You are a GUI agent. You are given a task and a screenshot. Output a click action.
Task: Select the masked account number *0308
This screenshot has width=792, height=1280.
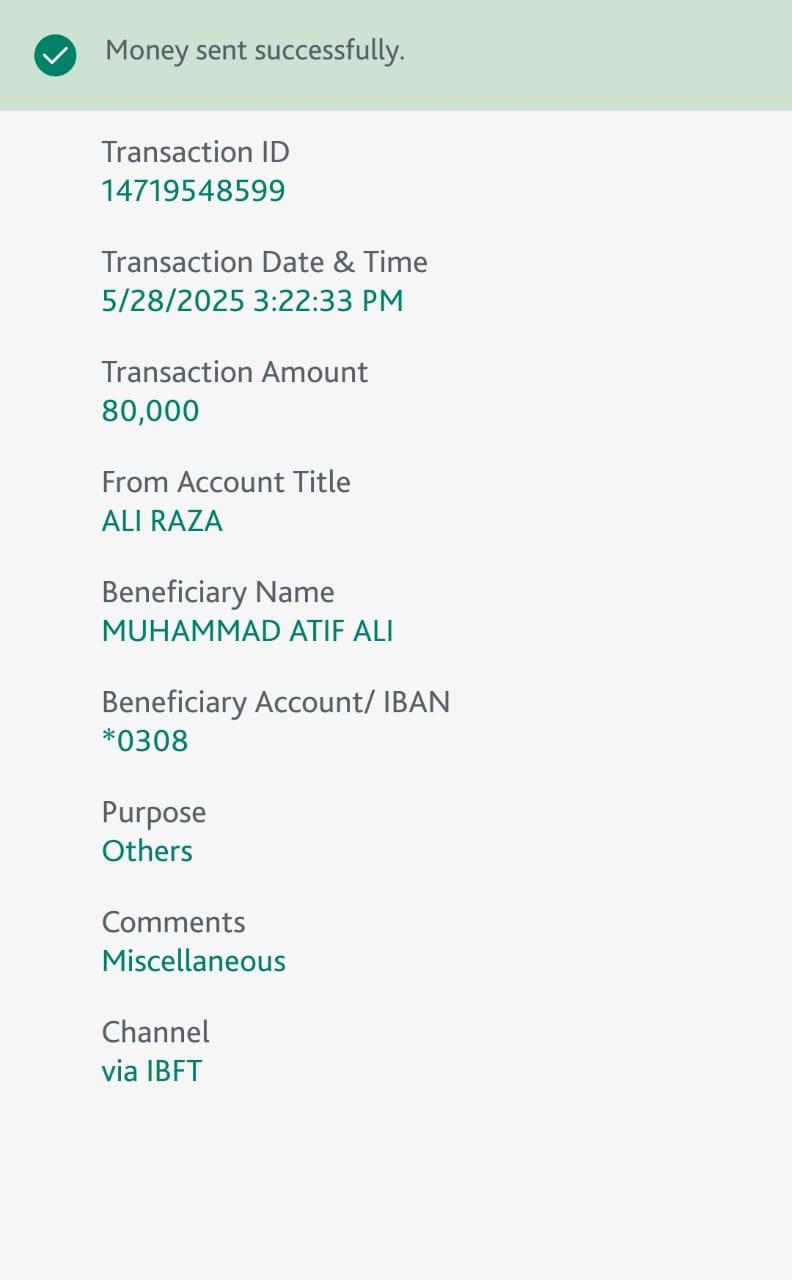coord(145,741)
